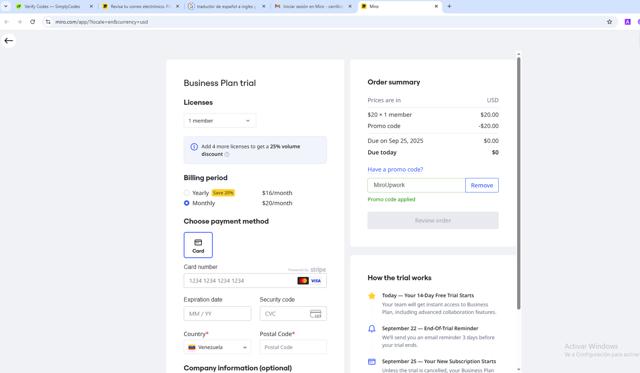Open the tab search dropdown arrow
Image resolution: width=640 pixels, height=373 pixels.
click(x=6, y=6)
